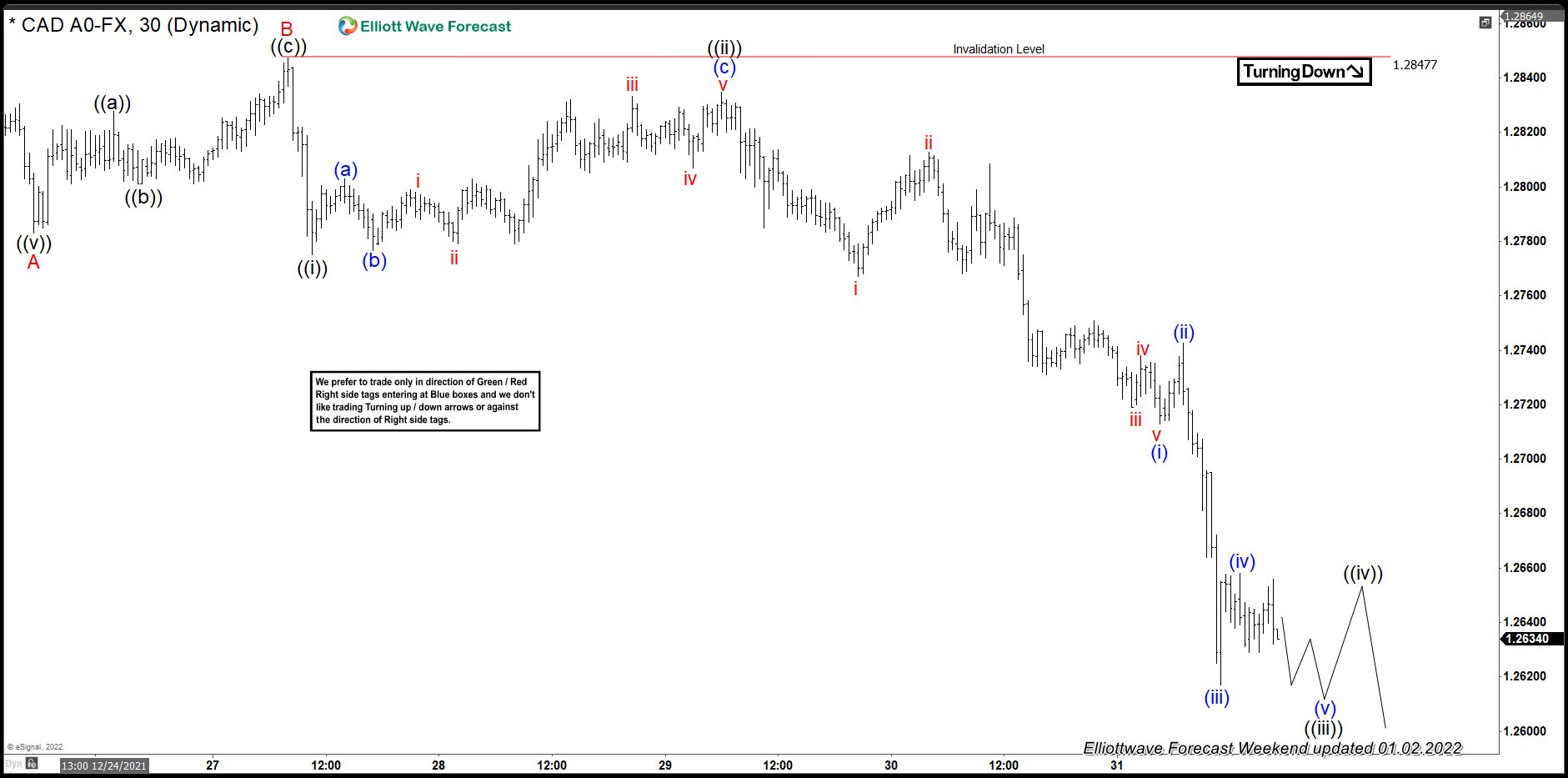
Task: Click the 1.26800 price axis label
Action: (1524, 513)
